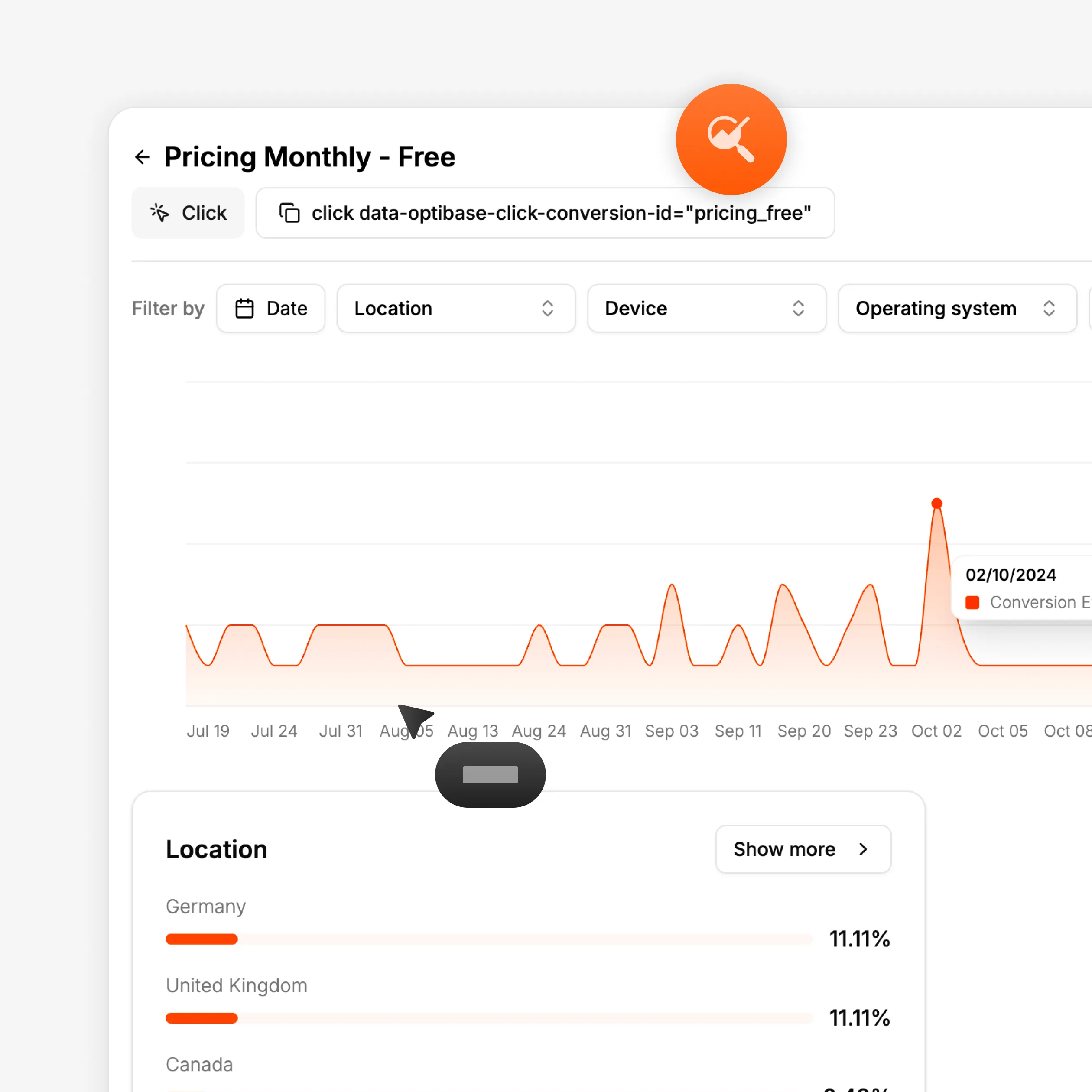This screenshot has height=1092, width=1092.
Task: Select the Click conversion type tag
Action: (x=188, y=213)
